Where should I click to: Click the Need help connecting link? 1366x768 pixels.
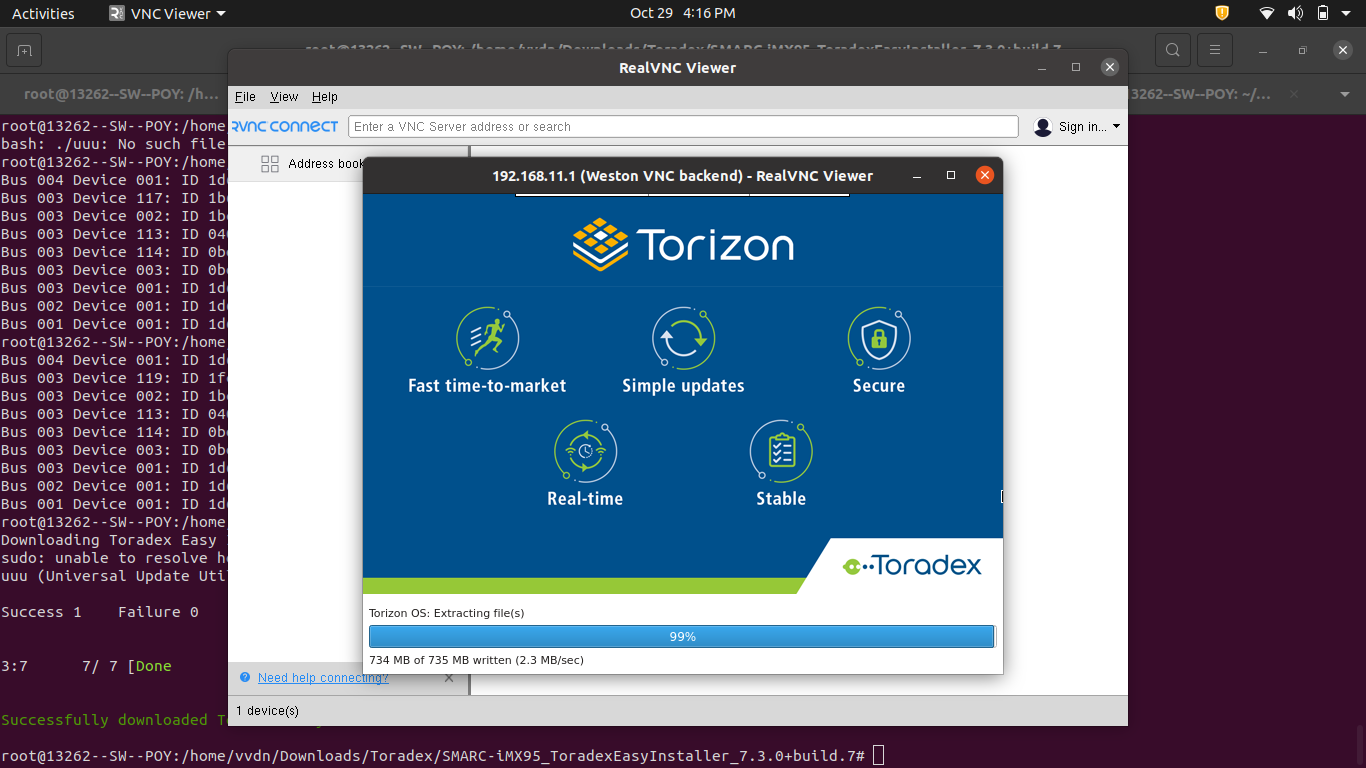pyautogui.click(x=323, y=678)
